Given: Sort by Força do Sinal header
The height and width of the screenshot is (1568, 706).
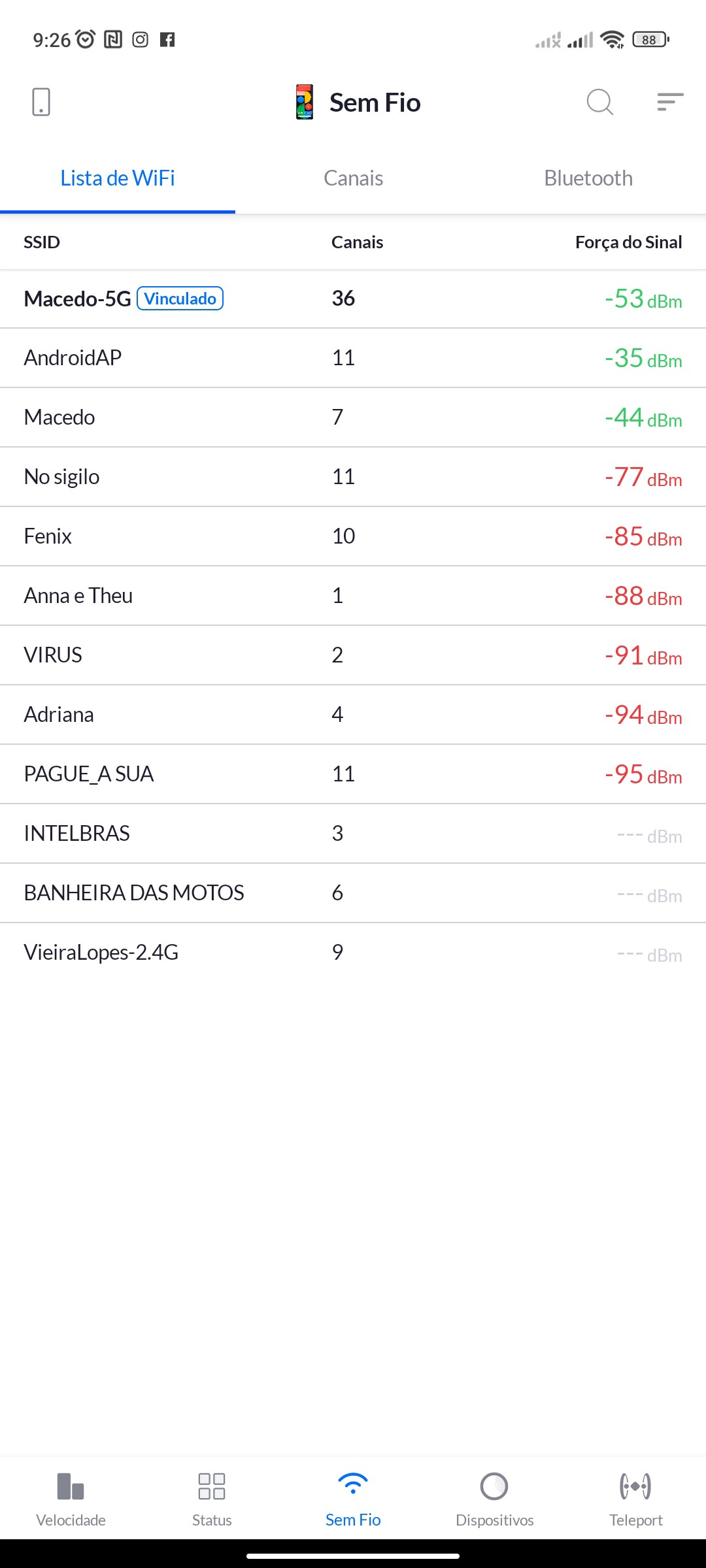Looking at the screenshot, I should [x=628, y=242].
